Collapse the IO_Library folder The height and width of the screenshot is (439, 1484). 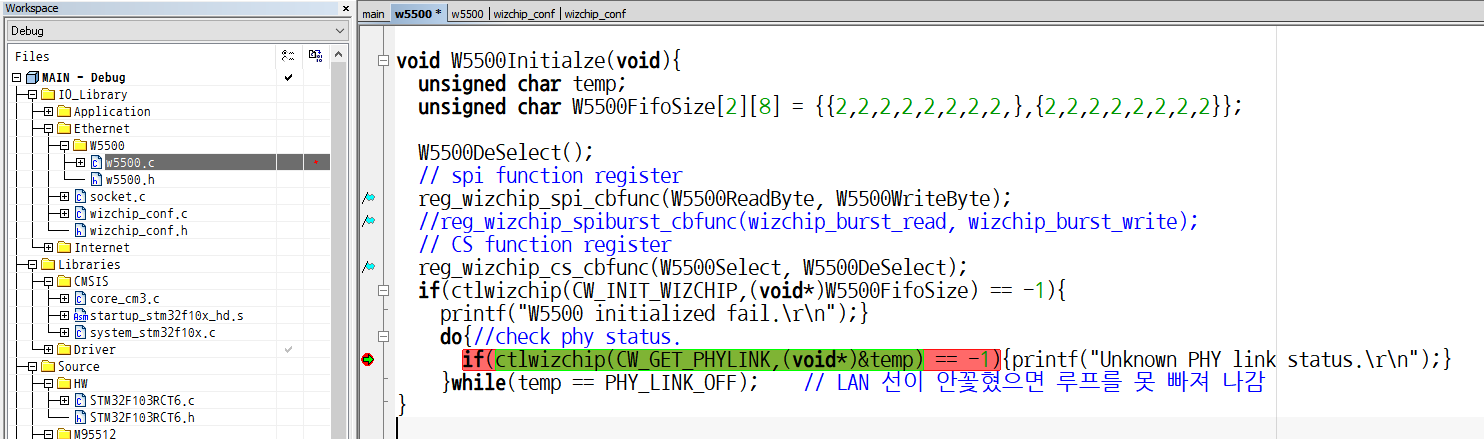coord(32,94)
